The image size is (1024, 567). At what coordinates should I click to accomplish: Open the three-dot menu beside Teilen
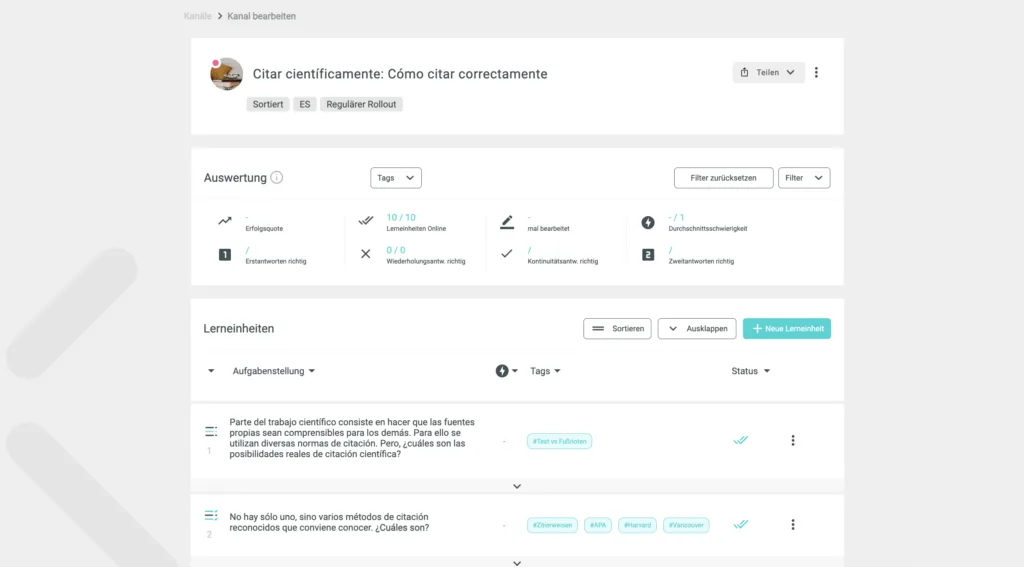[x=816, y=73]
